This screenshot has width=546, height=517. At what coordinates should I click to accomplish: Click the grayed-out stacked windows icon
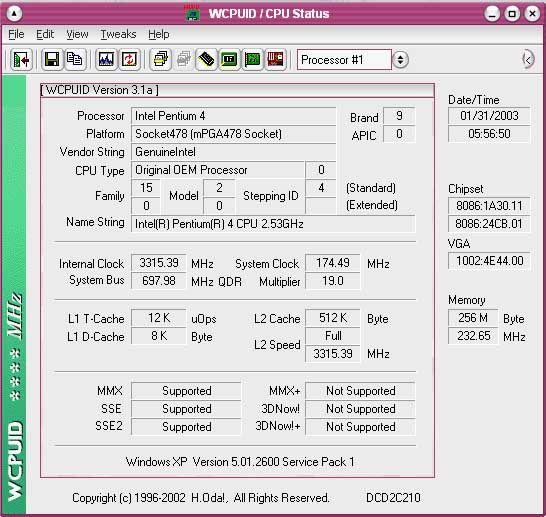coord(184,60)
